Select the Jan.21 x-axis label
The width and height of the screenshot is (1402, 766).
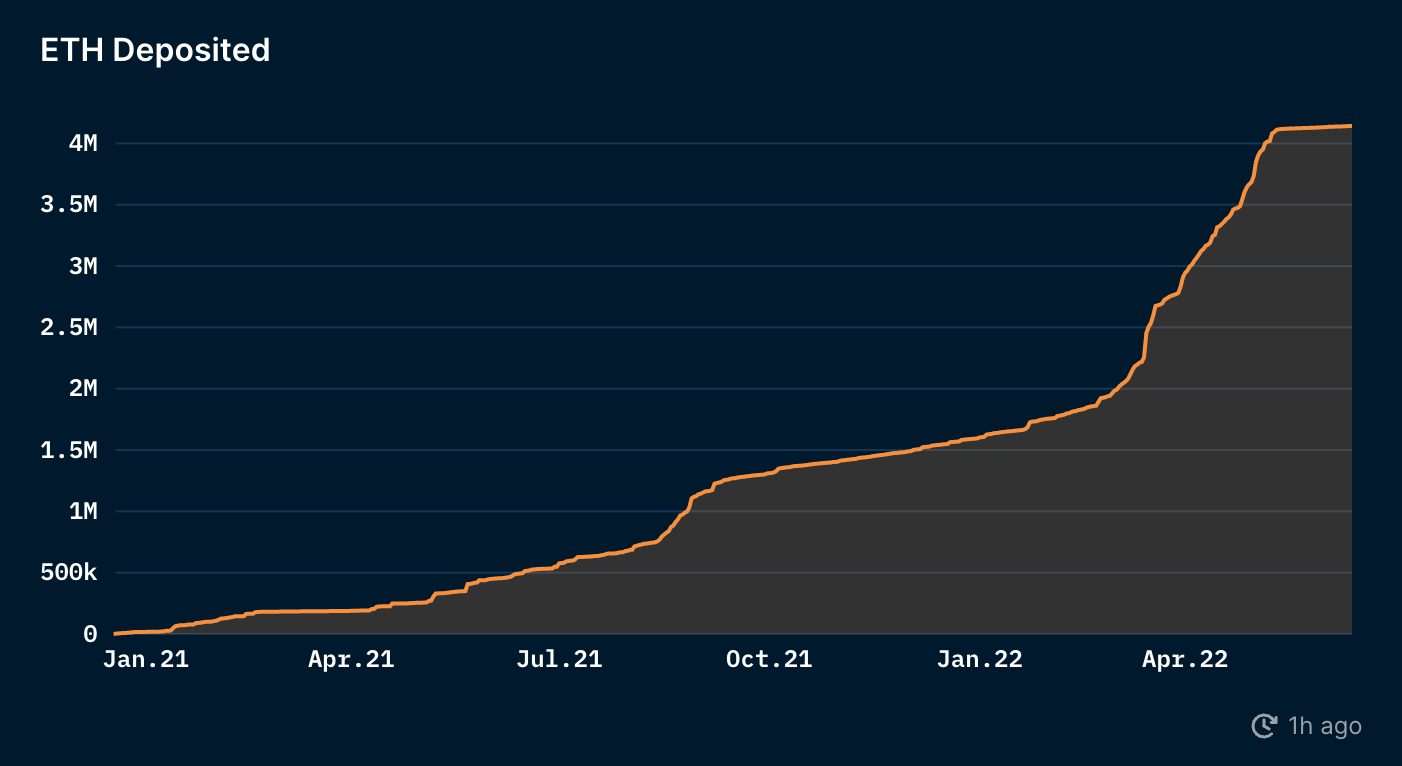[x=146, y=660]
